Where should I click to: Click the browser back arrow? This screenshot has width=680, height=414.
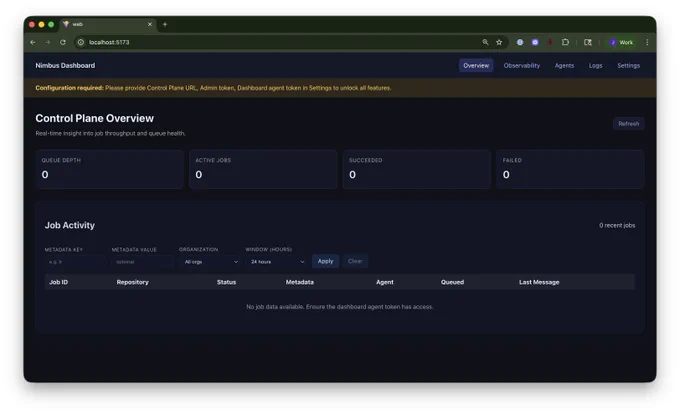point(33,42)
